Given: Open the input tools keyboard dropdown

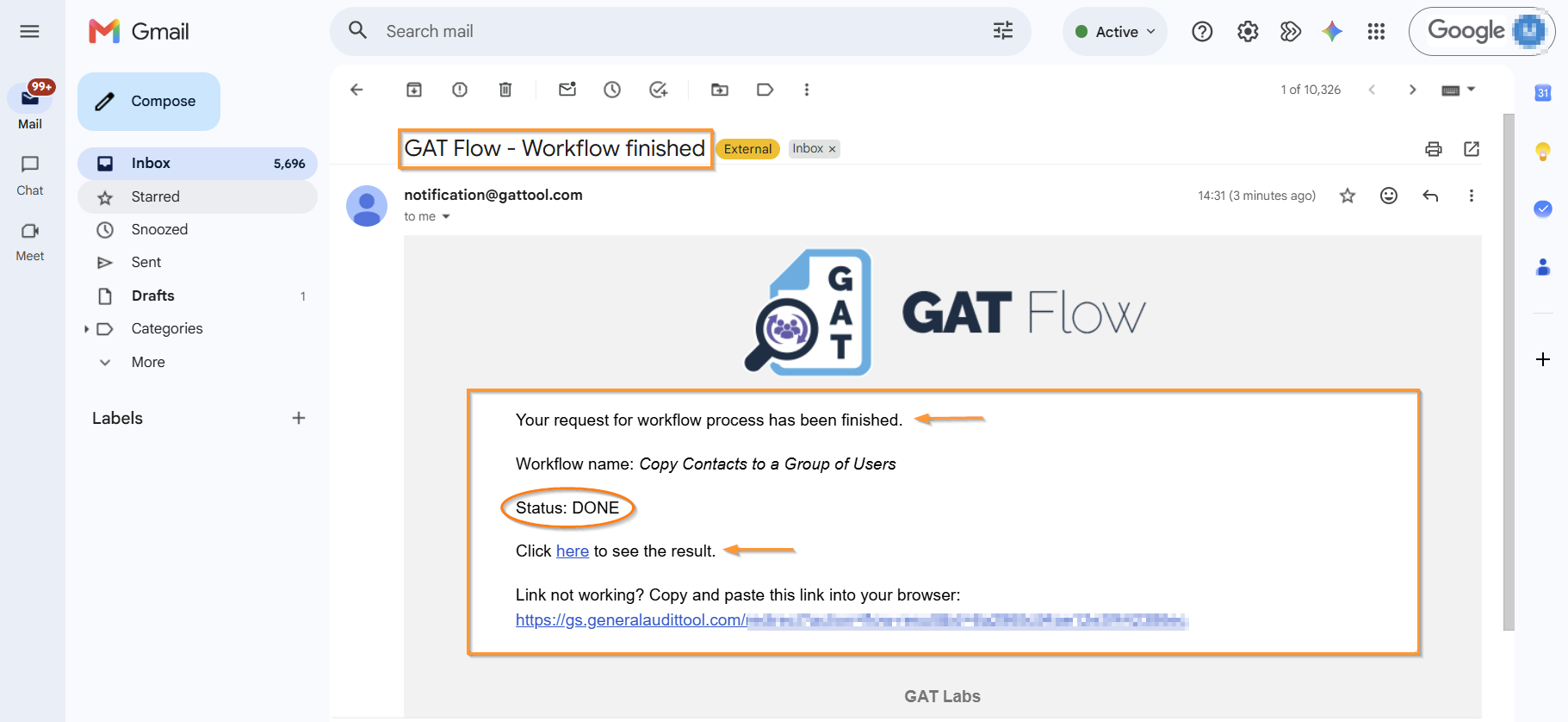Looking at the screenshot, I should pos(1459,90).
